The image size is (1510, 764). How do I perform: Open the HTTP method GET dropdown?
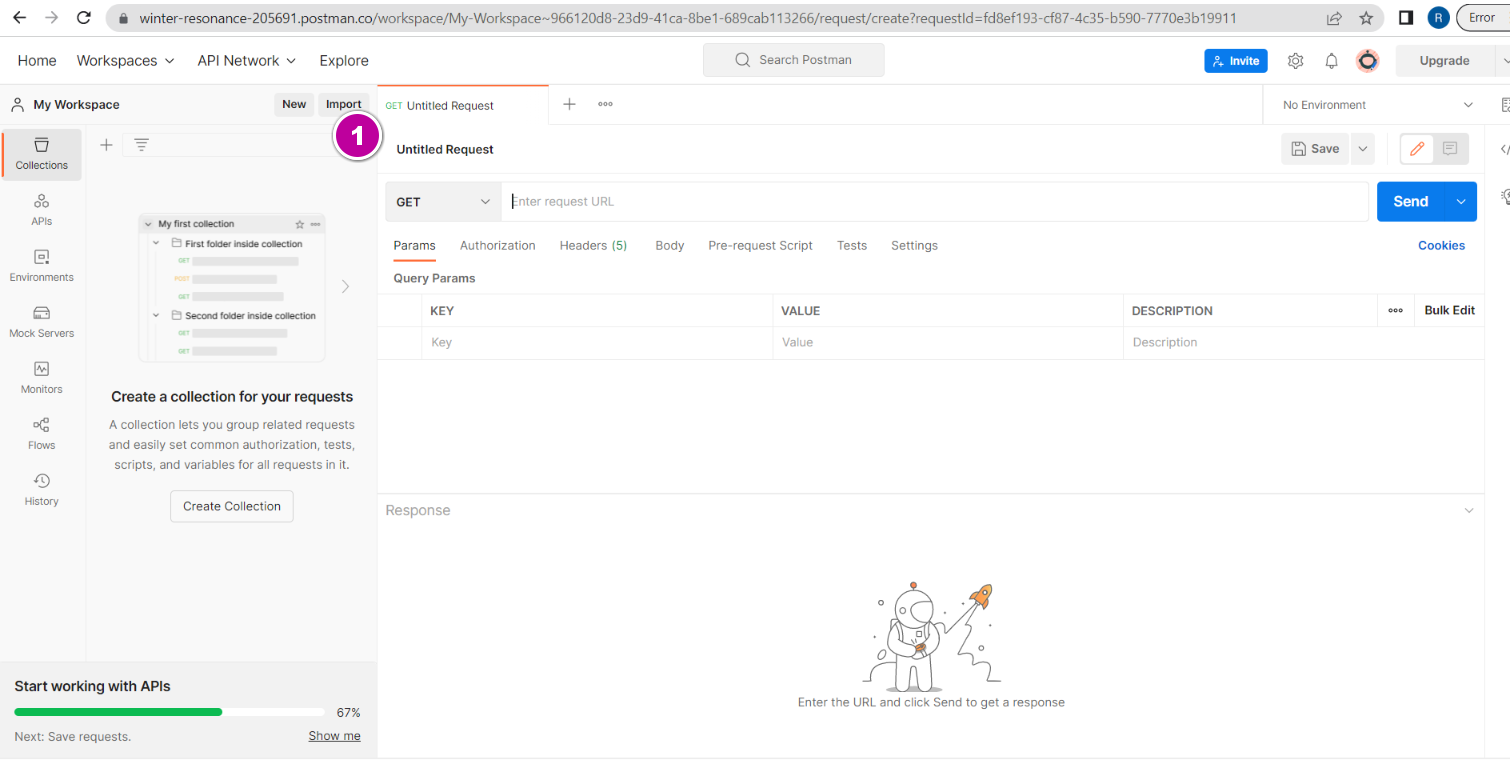point(443,201)
